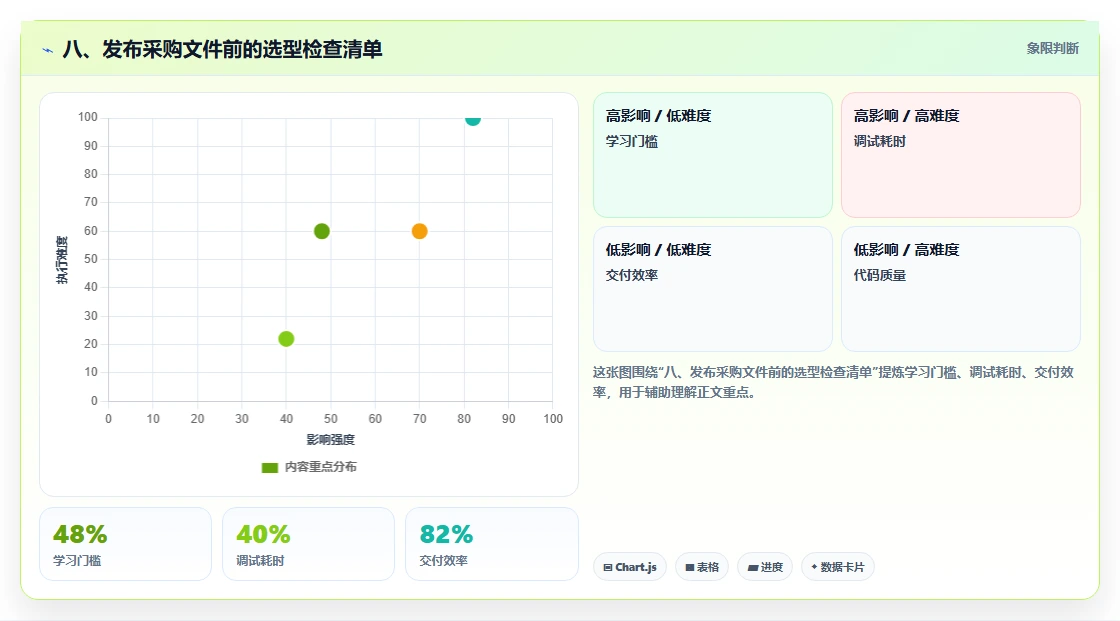The height and width of the screenshot is (621, 1120).
Task: Click the Chart.js tag
Action: tap(630, 567)
